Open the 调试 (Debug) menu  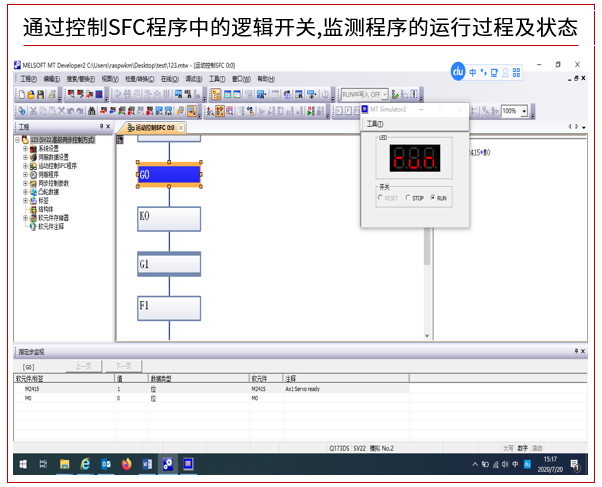pos(194,79)
